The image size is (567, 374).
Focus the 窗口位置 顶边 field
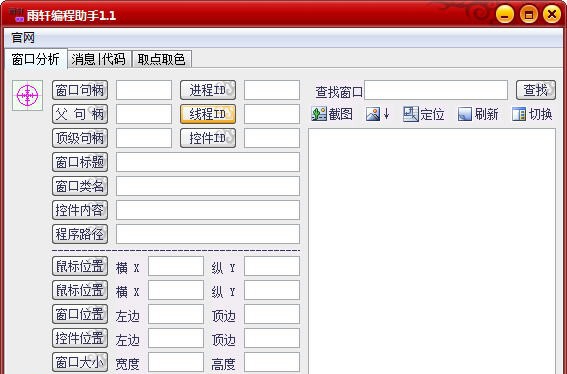(x=272, y=314)
